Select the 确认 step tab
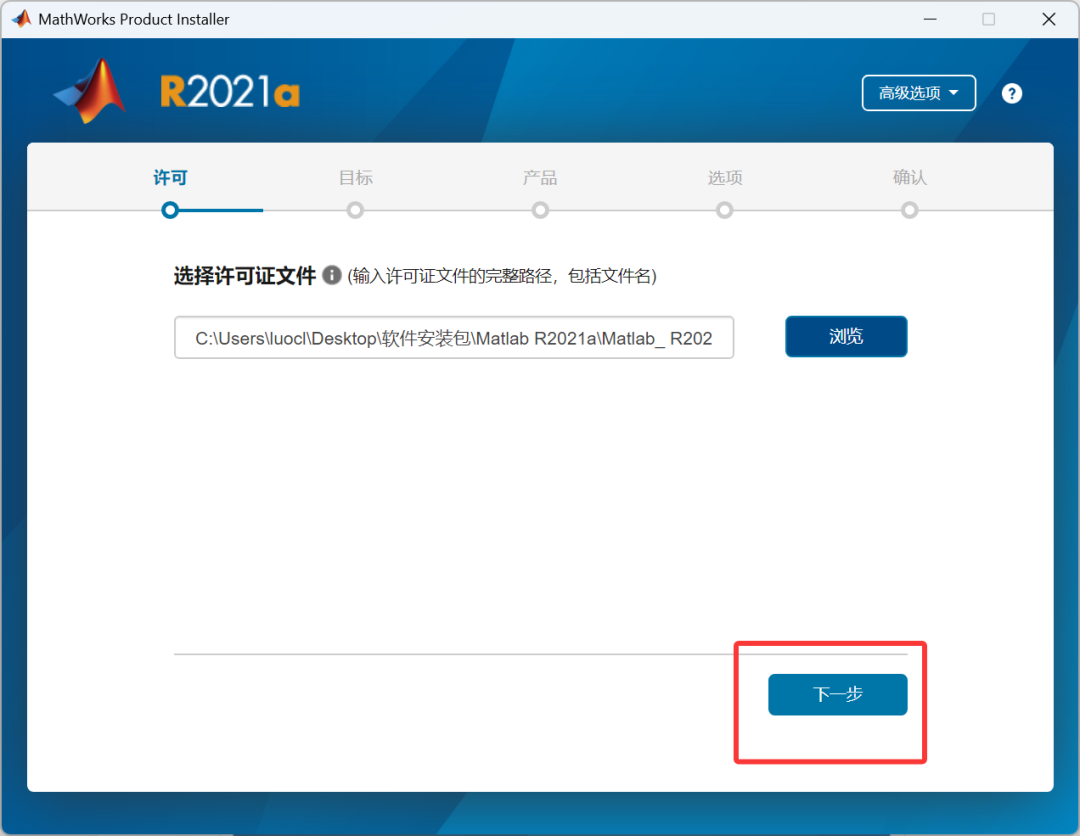Image resolution: width=1080 pixels, height=836 pixels. [910, 178]
